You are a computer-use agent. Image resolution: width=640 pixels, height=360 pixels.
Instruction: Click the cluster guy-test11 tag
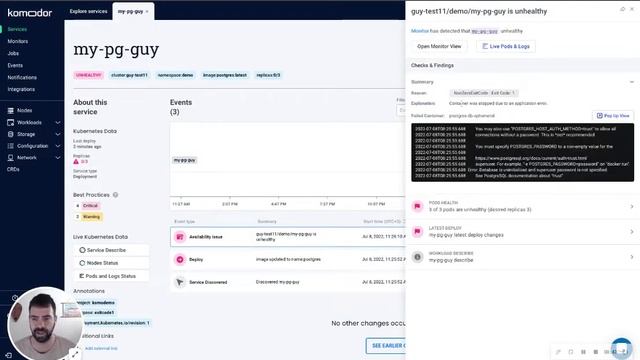[x=129, y=75]
